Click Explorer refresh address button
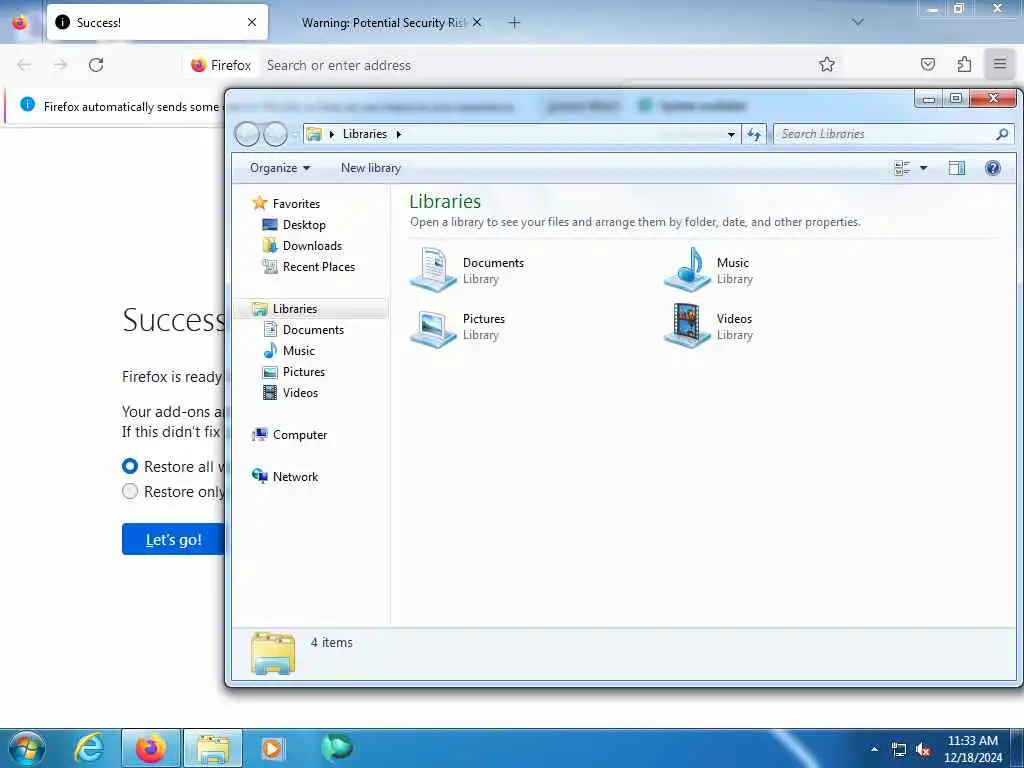The image size is (1024, 768). click(754, 135)
